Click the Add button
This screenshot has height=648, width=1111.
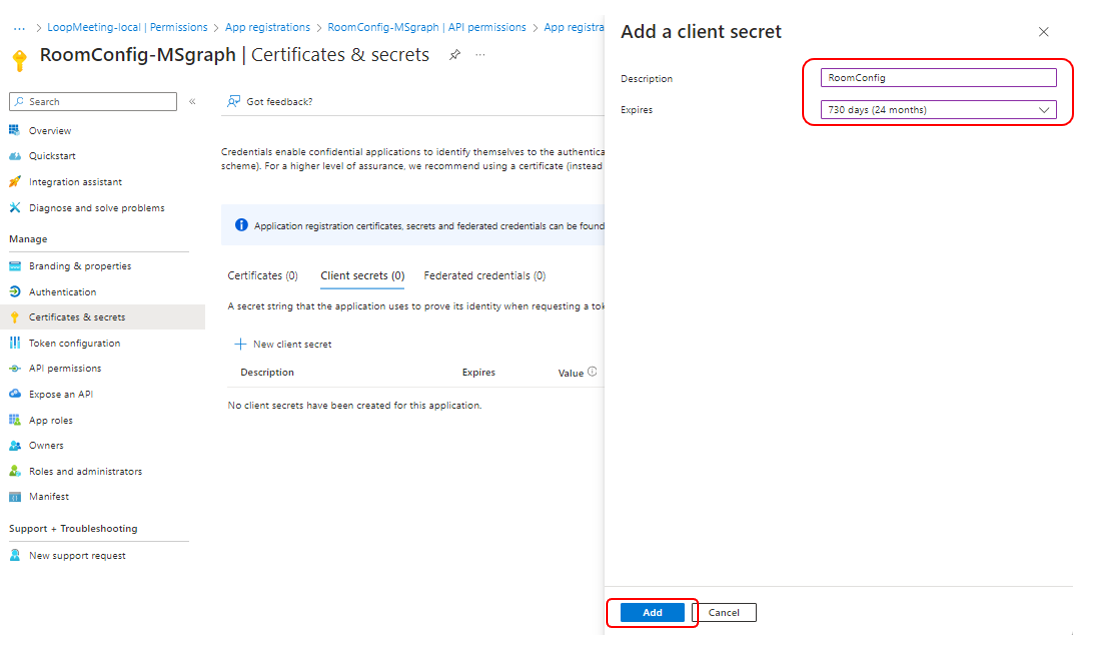(653, 613)
